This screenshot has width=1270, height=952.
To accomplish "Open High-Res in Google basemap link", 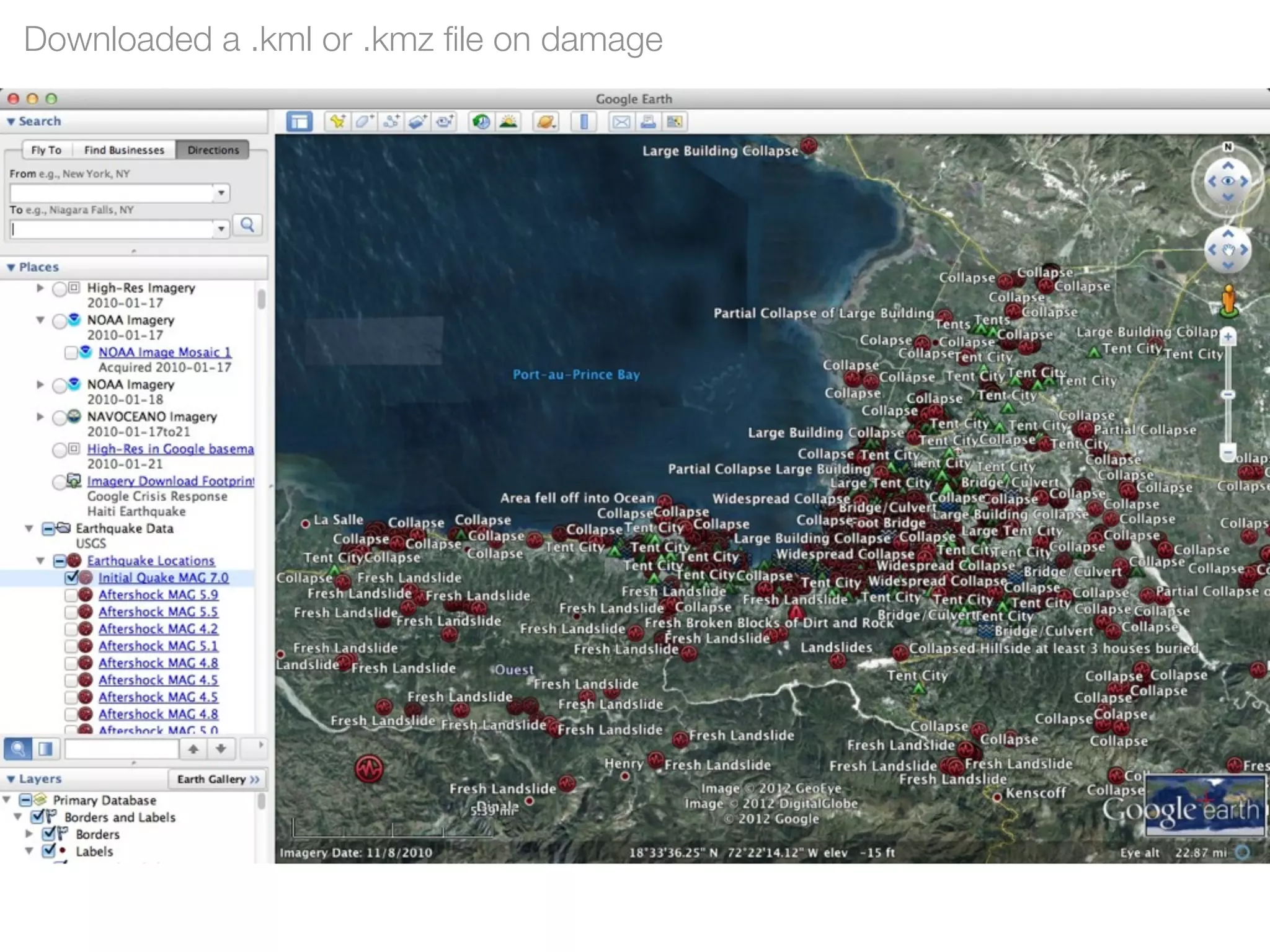I will (171, 449).
